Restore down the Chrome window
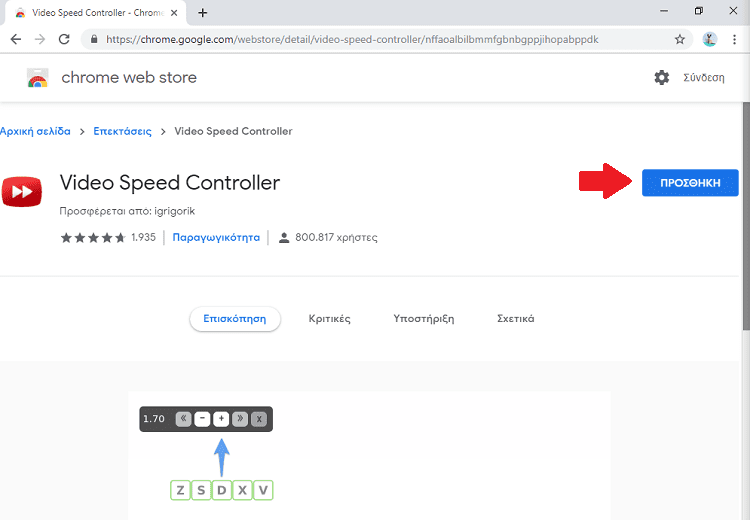The height and width of the screenshot is (520, 750). tap(698, 11)
